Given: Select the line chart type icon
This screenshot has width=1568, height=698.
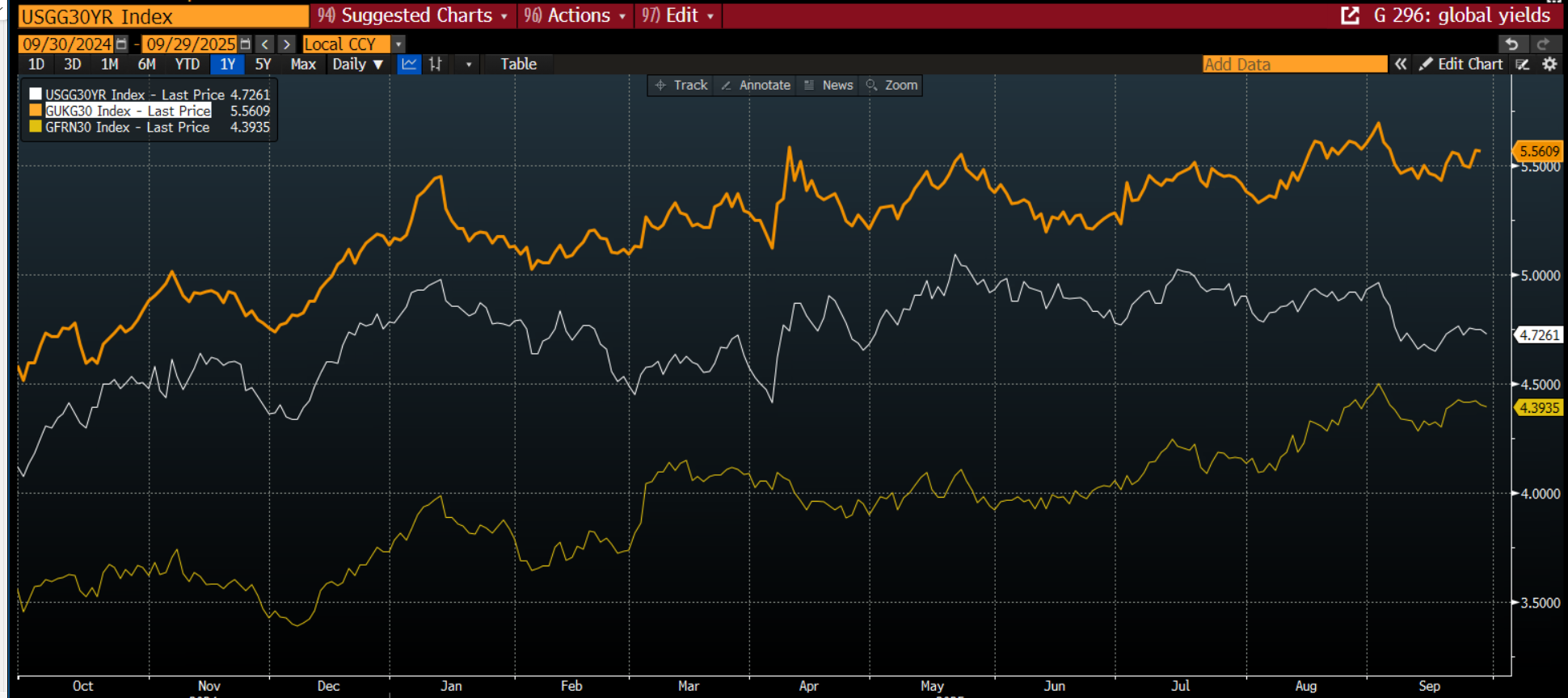Looking at the screenshot, I should click(409, 64).
